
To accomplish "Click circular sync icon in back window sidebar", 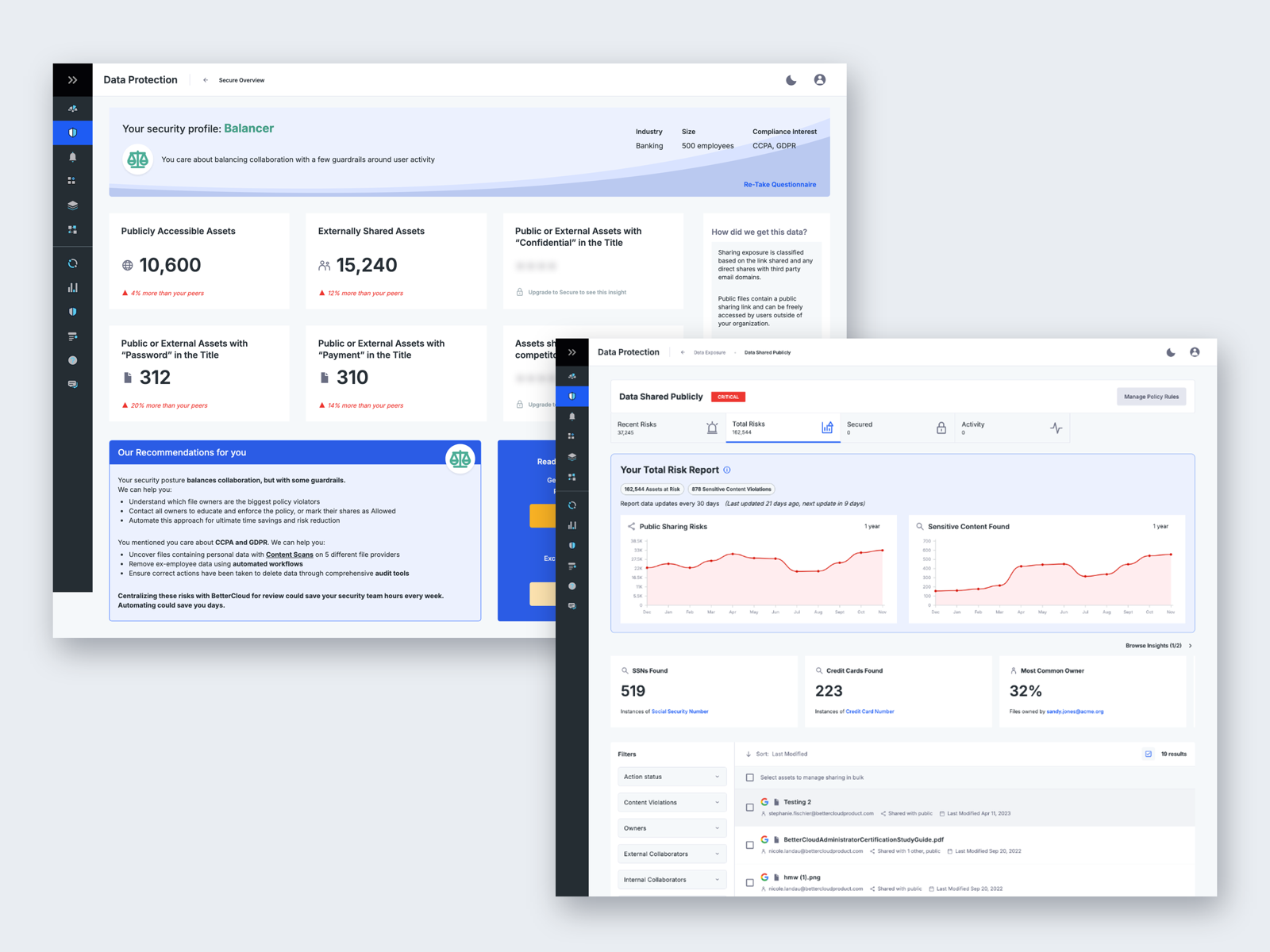I will 72,263.
